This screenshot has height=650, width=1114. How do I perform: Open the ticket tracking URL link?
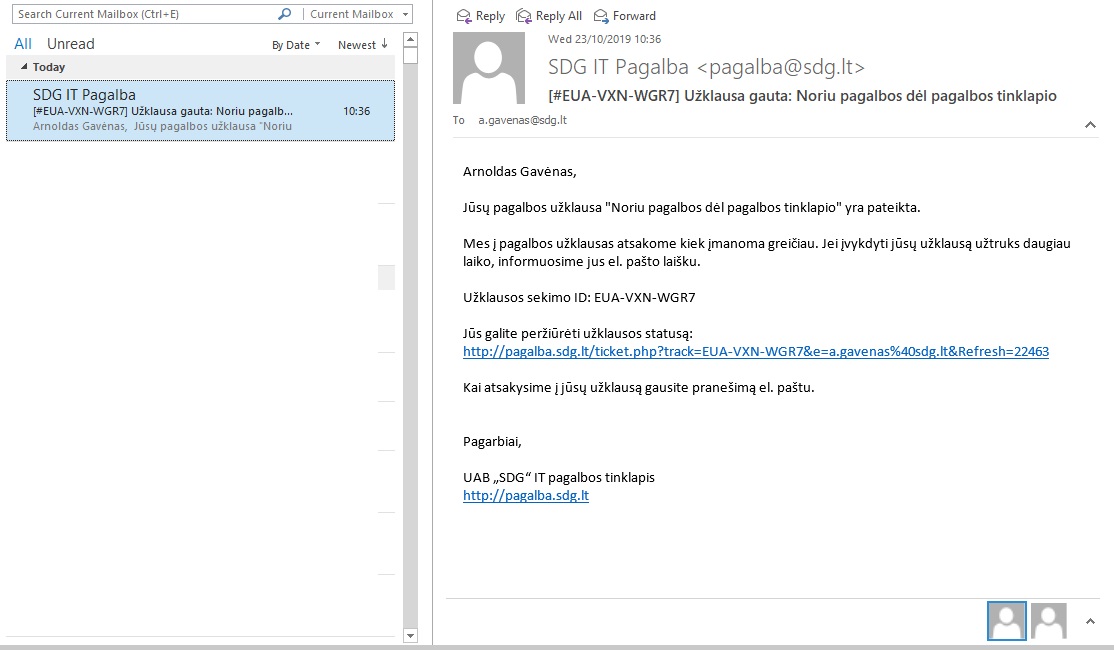pyautogui.click(x=755, y=351)
